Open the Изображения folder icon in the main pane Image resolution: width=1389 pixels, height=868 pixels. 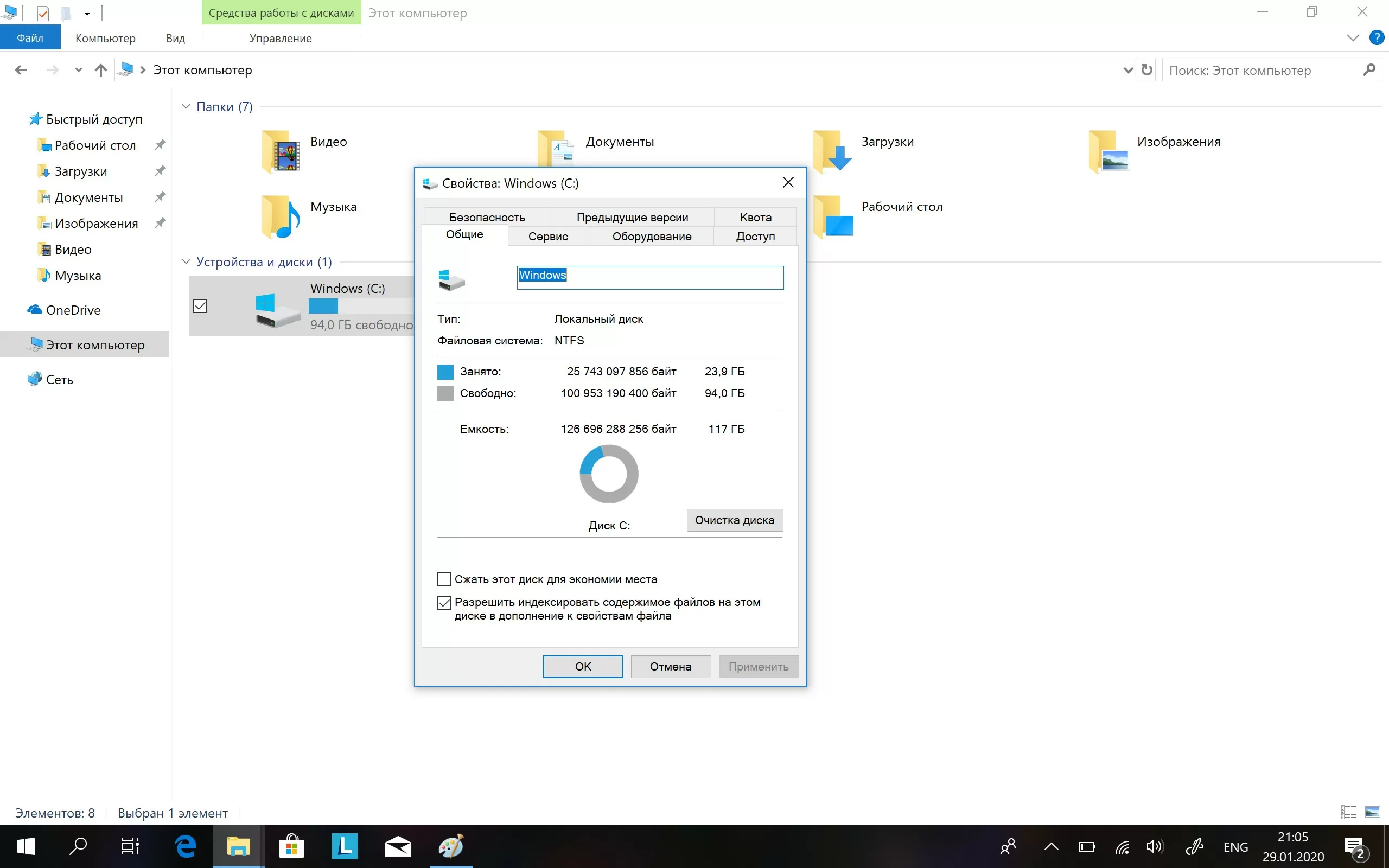[1108, 151]
